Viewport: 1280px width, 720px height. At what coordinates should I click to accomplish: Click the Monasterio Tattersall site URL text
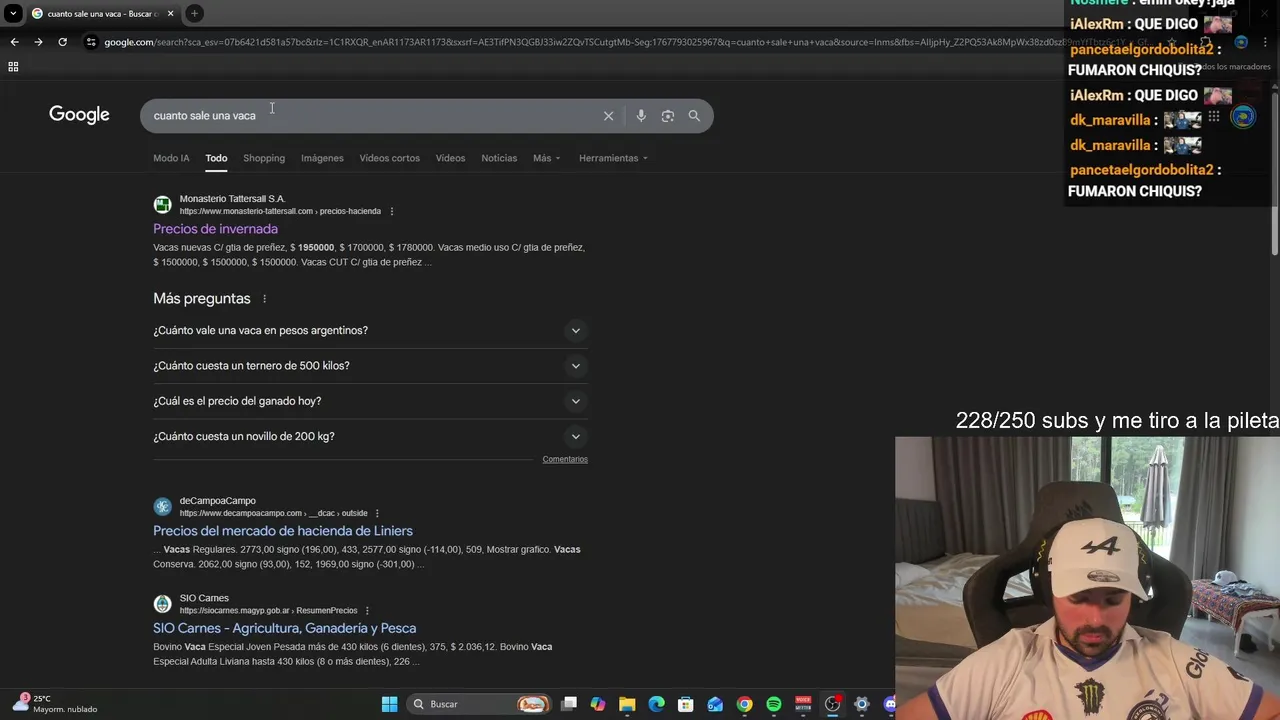(280, 211)
